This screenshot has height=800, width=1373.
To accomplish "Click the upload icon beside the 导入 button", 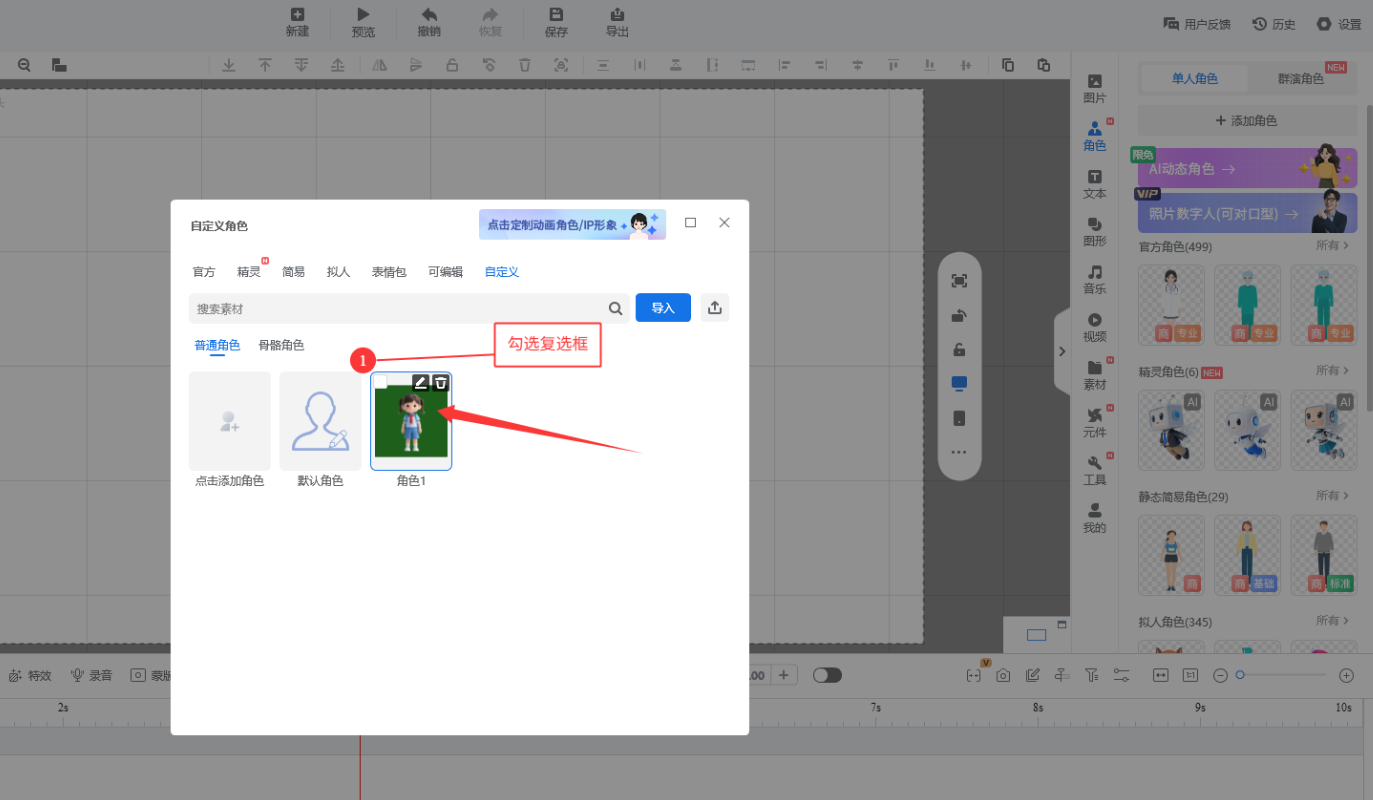I will [714, 308].
